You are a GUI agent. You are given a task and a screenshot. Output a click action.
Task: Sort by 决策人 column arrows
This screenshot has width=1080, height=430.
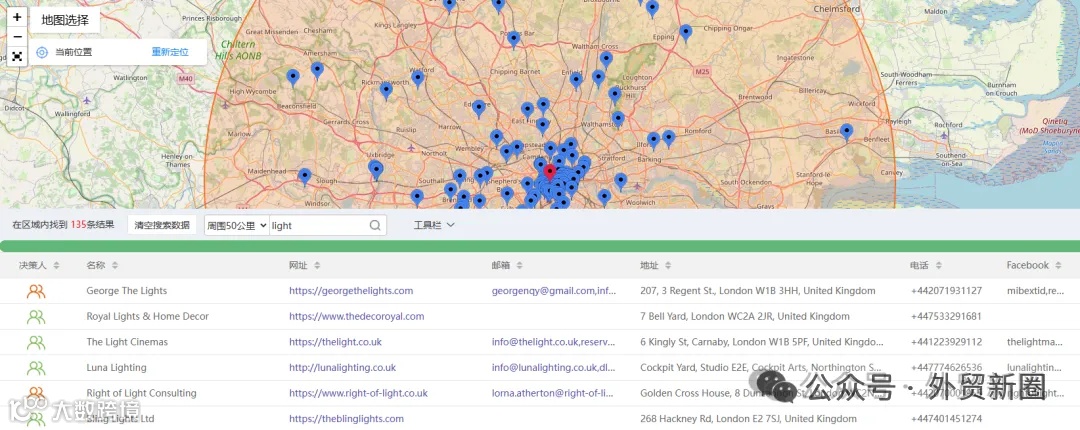(56, 265)
